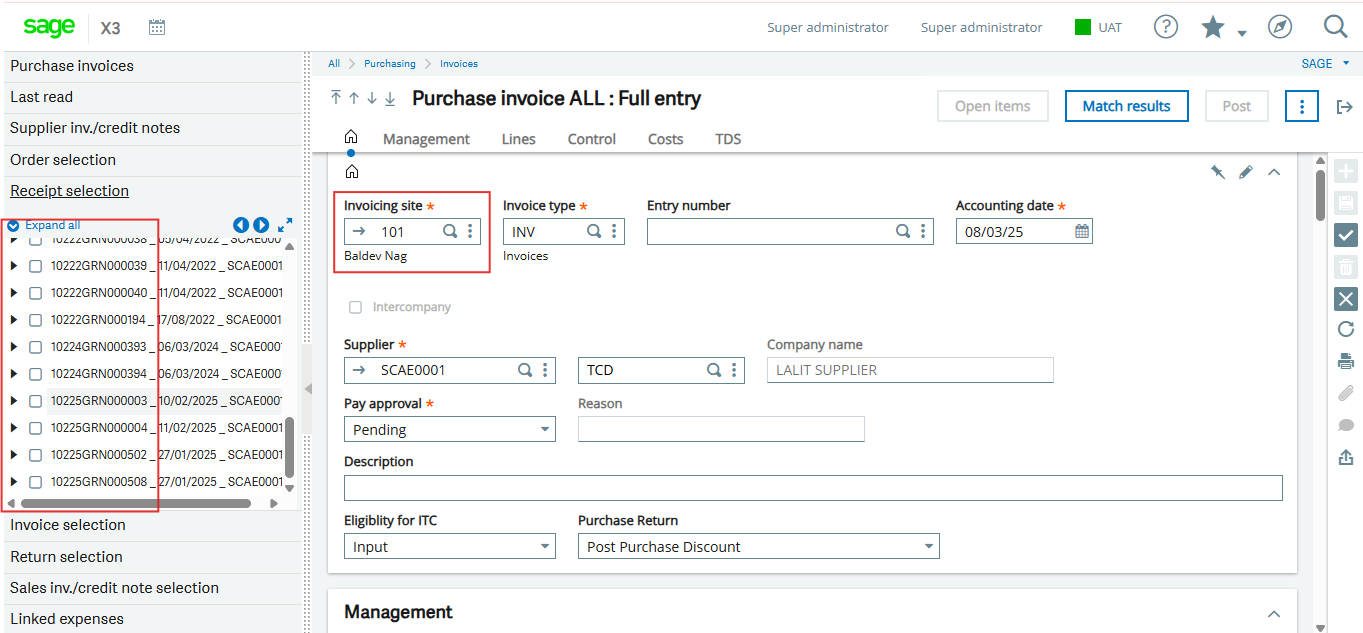Open the Control tab

[x=590, y=139]
